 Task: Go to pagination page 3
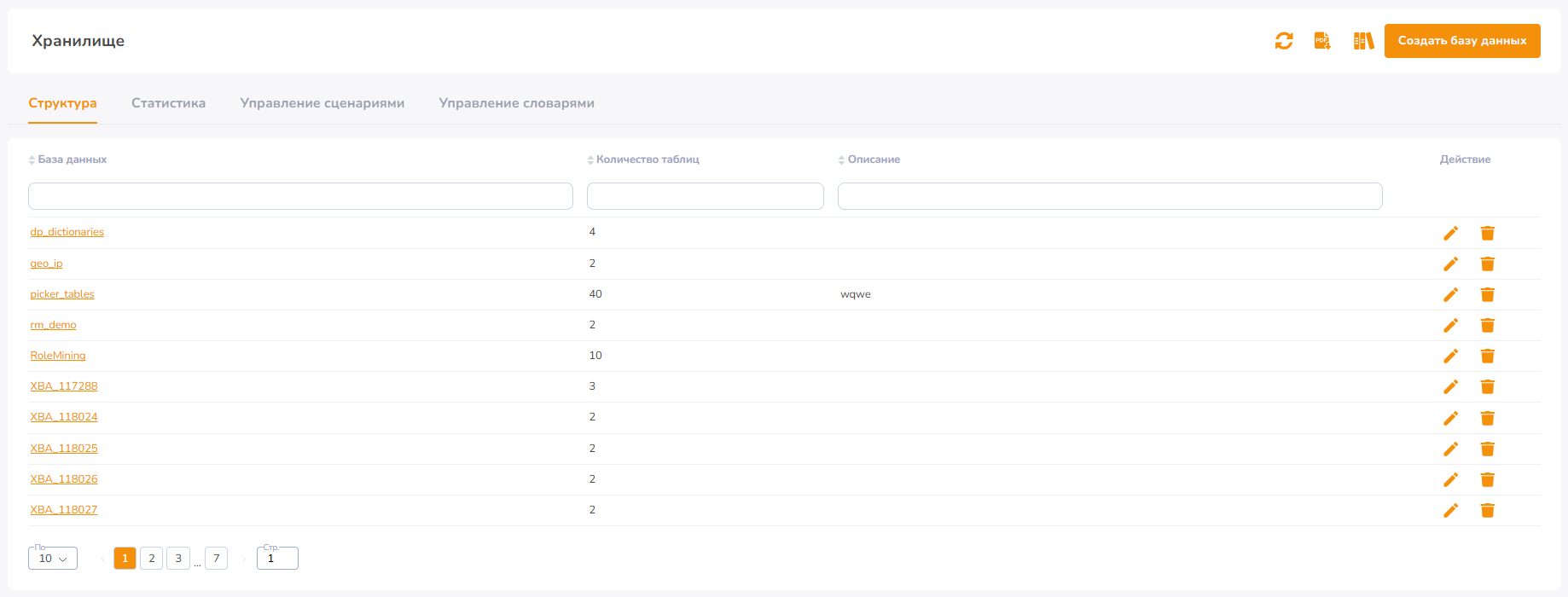pyautogui.click(x=178, y=559)
